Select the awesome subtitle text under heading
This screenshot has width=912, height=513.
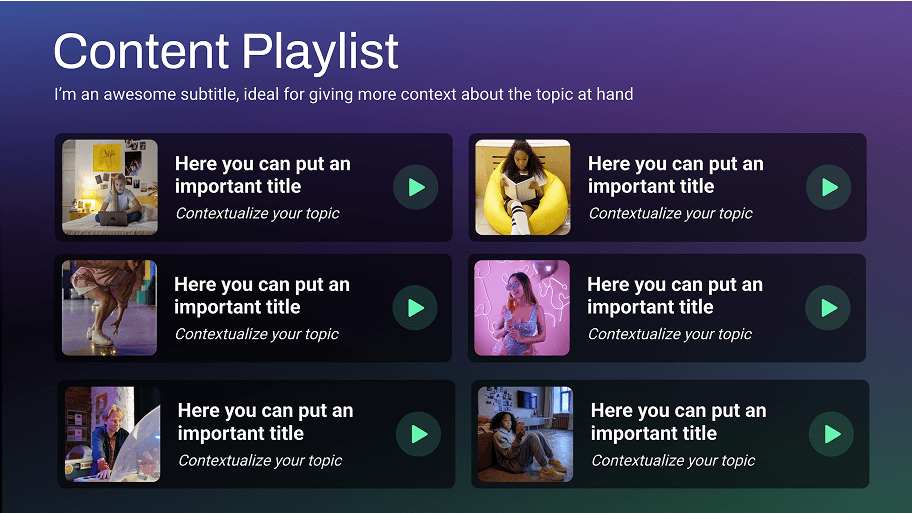click(x=343, y=95)
